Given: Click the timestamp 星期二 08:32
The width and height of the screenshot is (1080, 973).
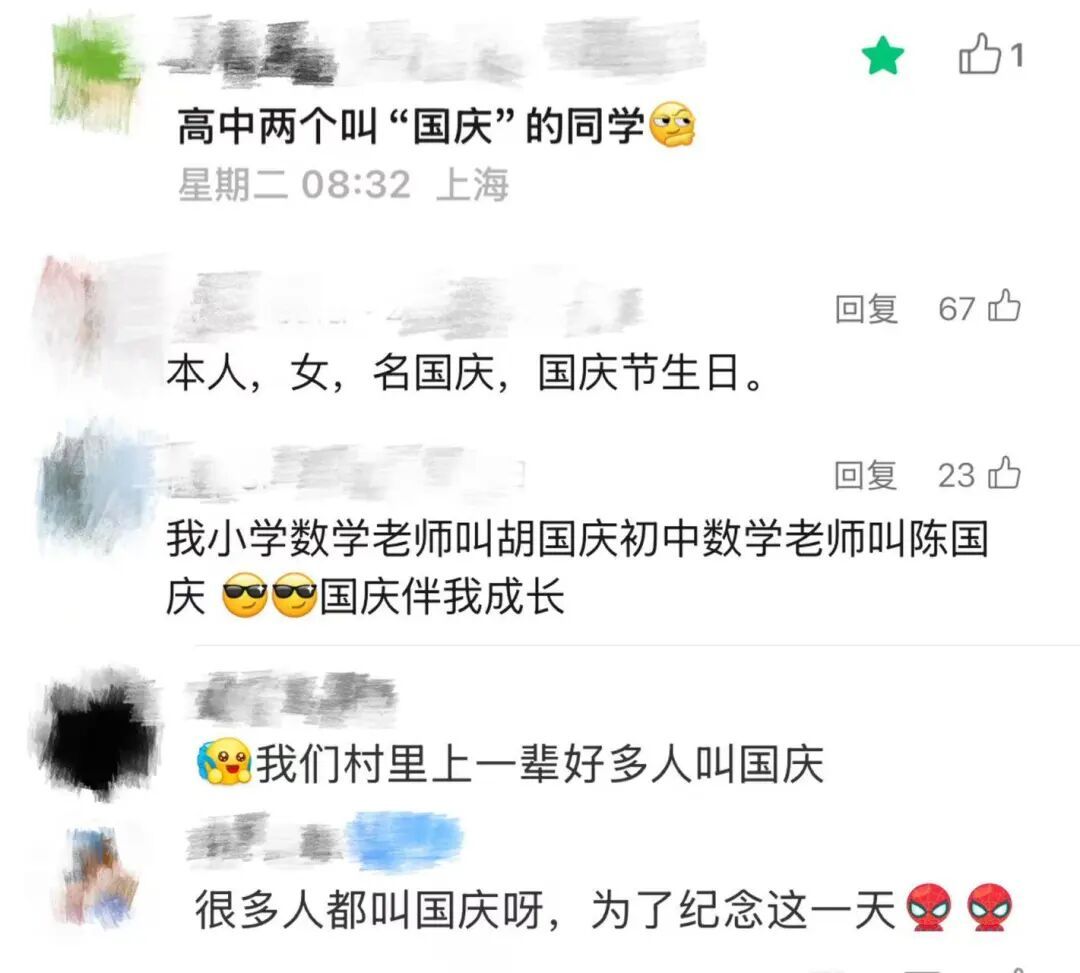Looking at the screenshot, I should (x=294, y=185).
